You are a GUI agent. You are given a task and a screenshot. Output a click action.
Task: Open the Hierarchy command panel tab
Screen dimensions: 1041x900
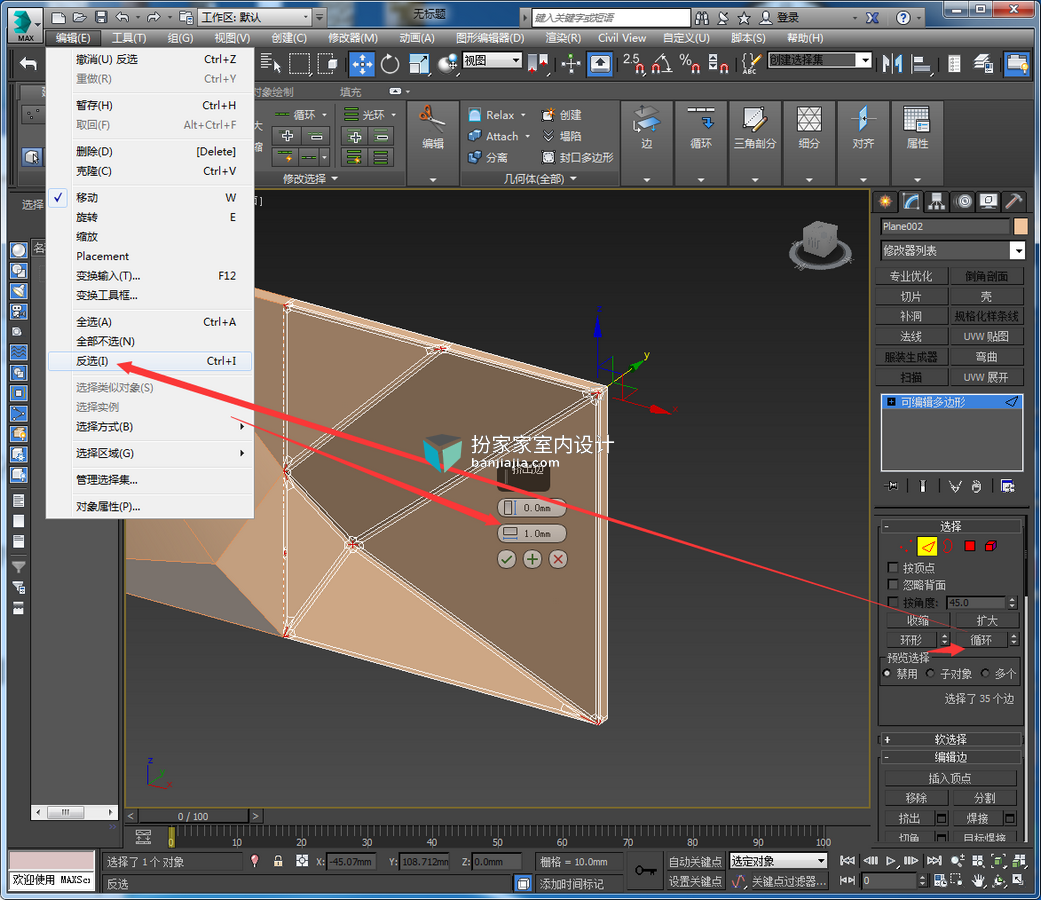pyautogui.click(x=937, y=202)
